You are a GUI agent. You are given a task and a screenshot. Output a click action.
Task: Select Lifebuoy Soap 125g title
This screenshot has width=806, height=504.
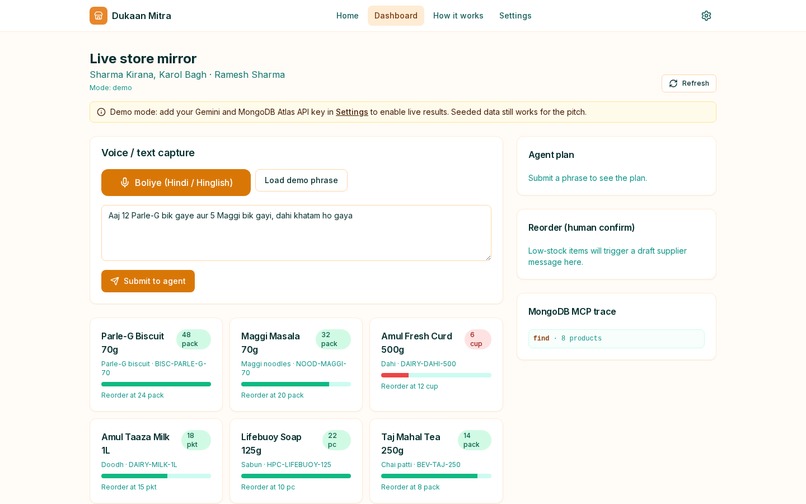point(271,444)
